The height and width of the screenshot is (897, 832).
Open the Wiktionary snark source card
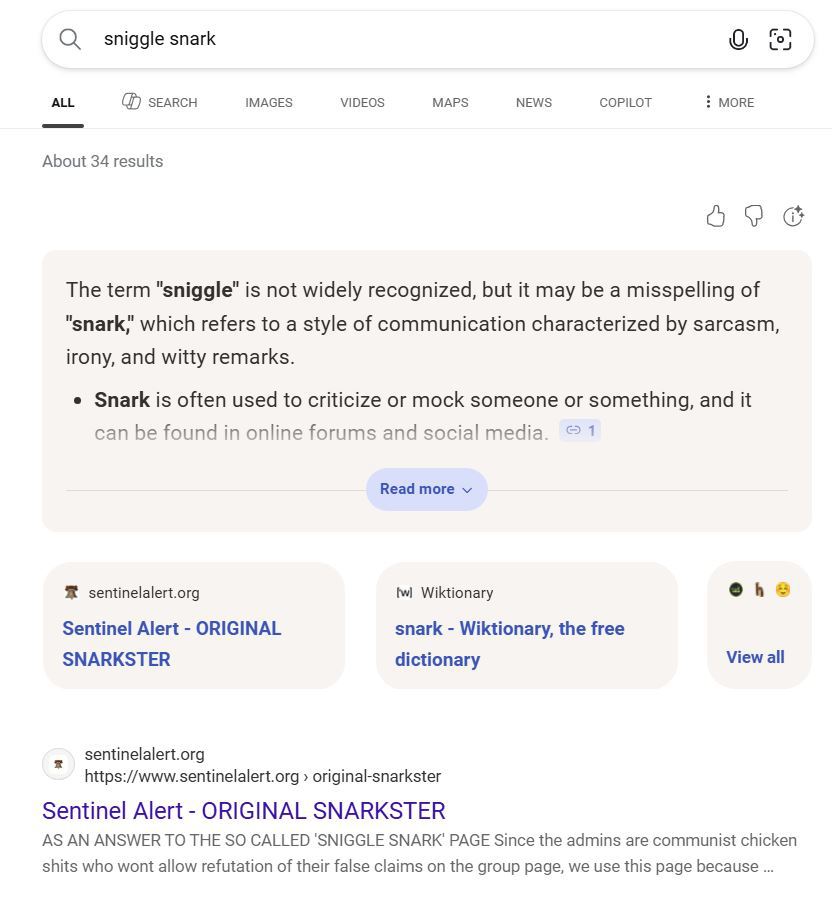pos(527,626)
